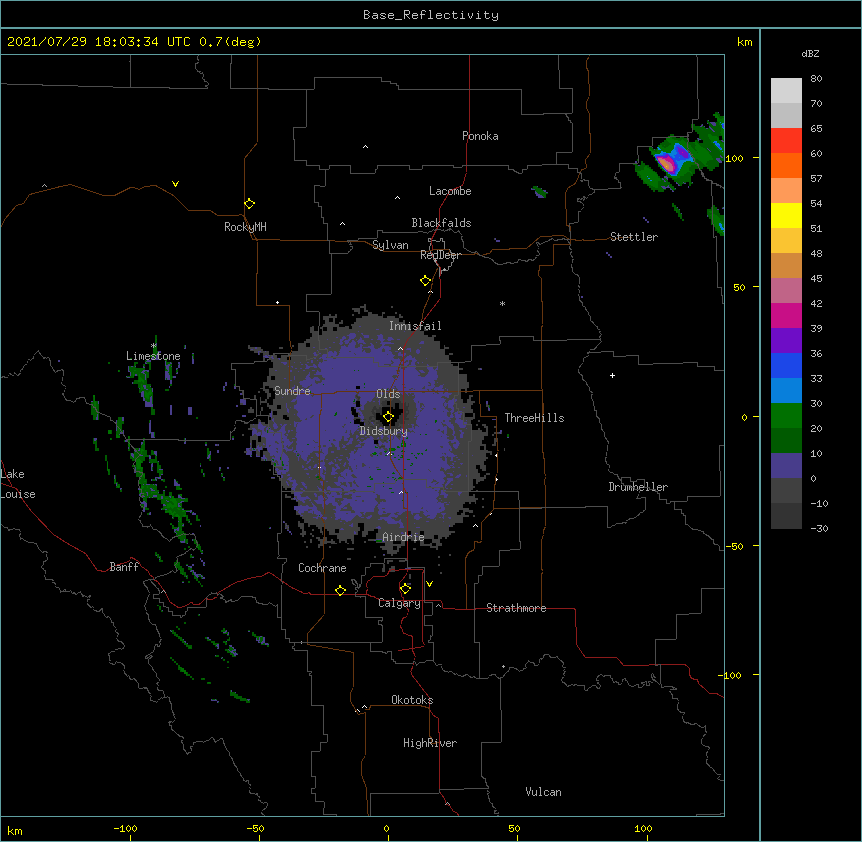Click the yellow V marker northwest of RockyMH
Viewport: 862px width, 842px height.
coord(175,184)
